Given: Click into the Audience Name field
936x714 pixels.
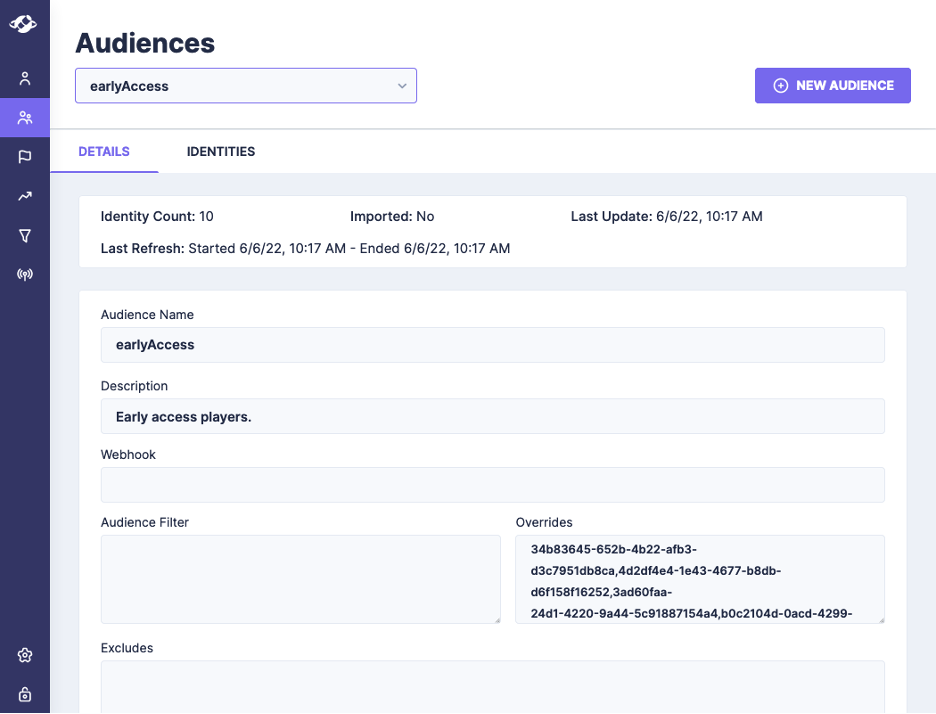Looking at the screenshot, I should 492,345.
